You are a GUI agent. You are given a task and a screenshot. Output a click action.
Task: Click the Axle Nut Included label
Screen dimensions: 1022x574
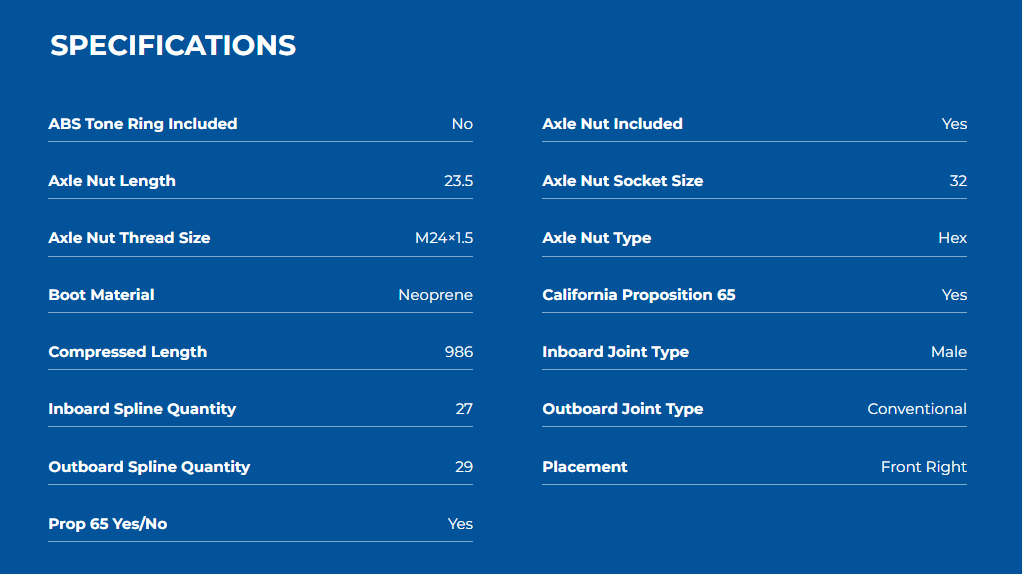[612, 124]
